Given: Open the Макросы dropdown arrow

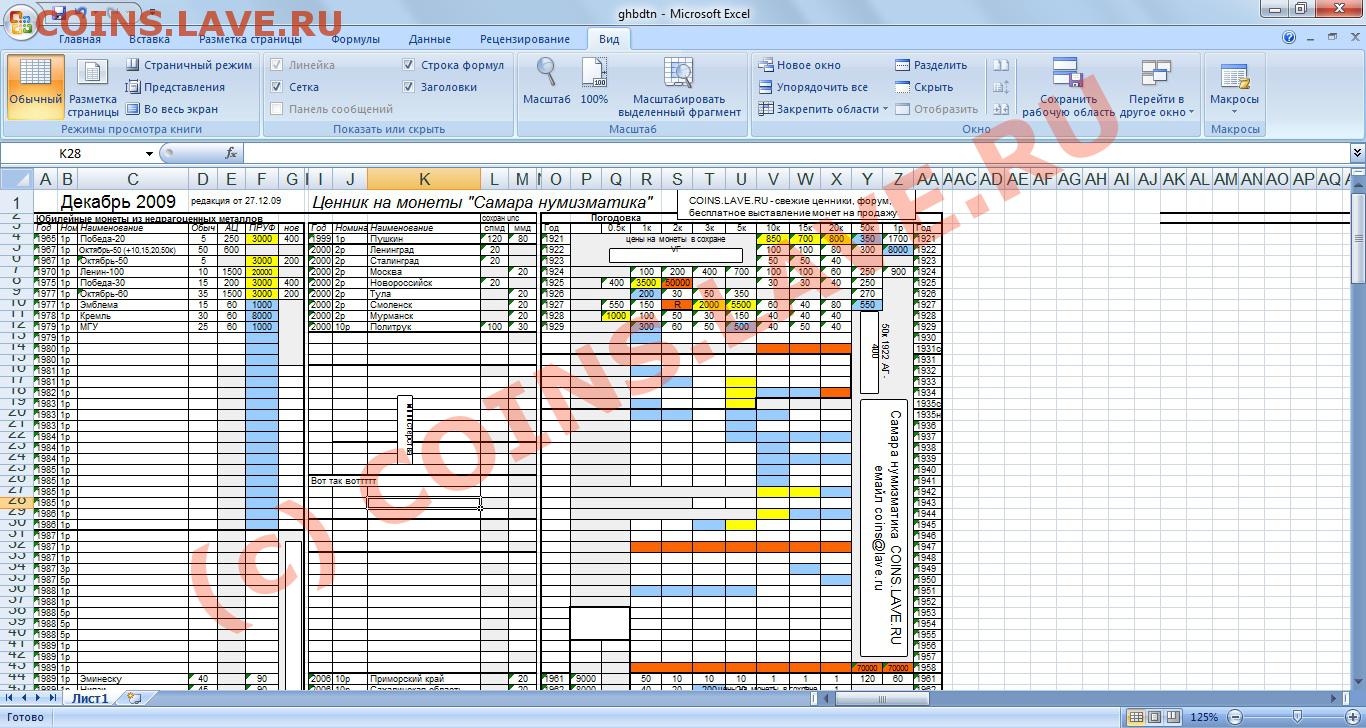Looking at the screenshot, I should (1234, 111).
